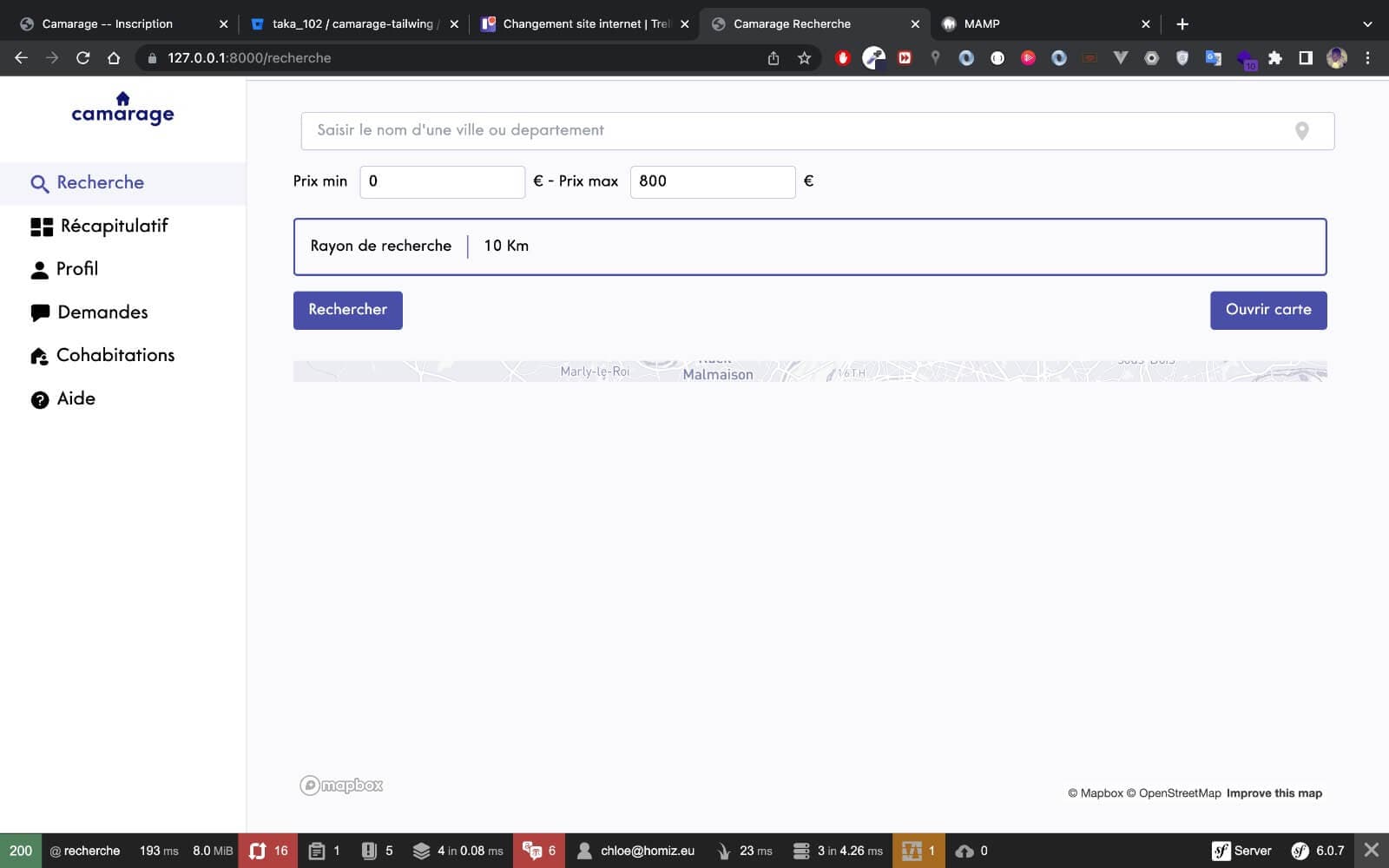Switch to the taka_102 / camarage-tailwing tab
Image resolution: width=1389 pixels, height=868 pixels.
click(x=352, y=24)
